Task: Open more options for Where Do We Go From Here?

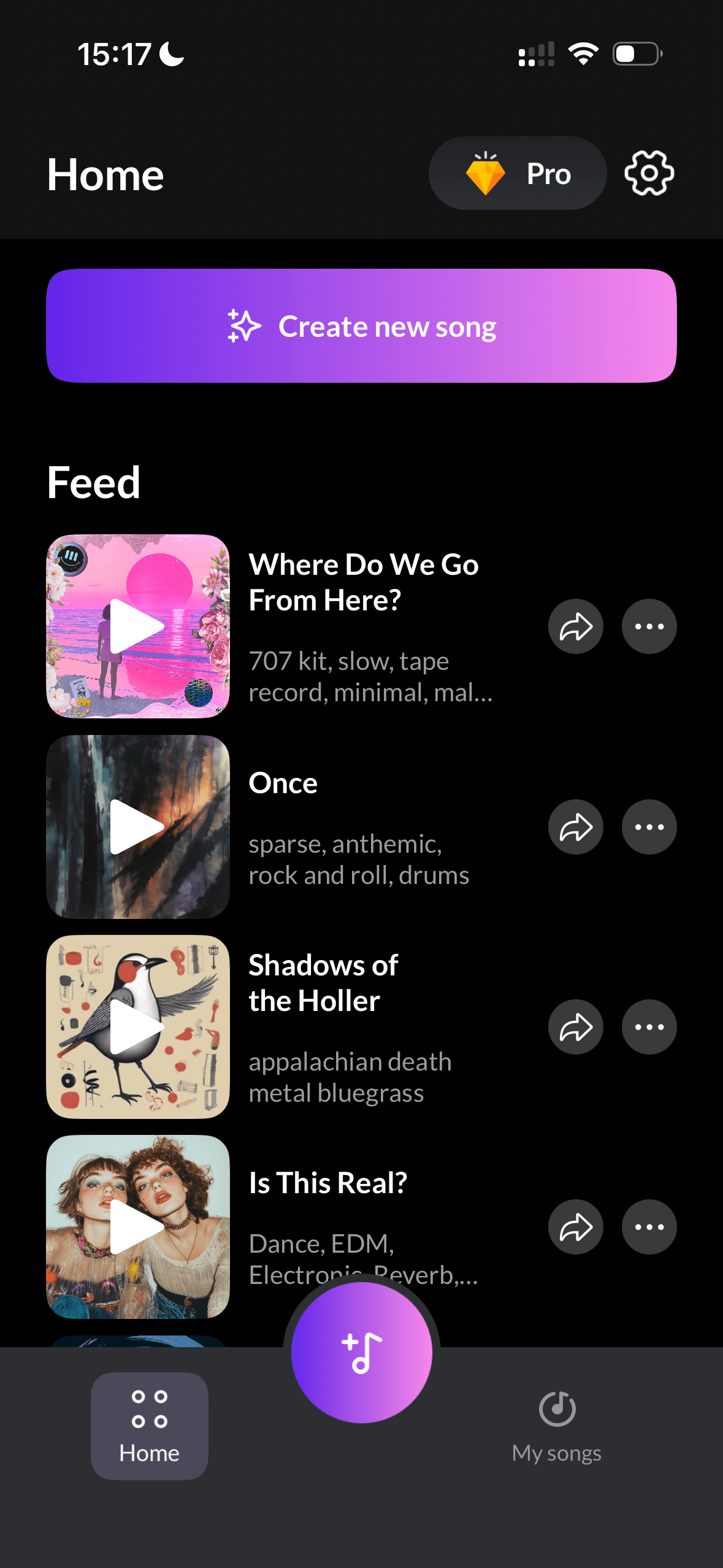Action: [649, 626]
